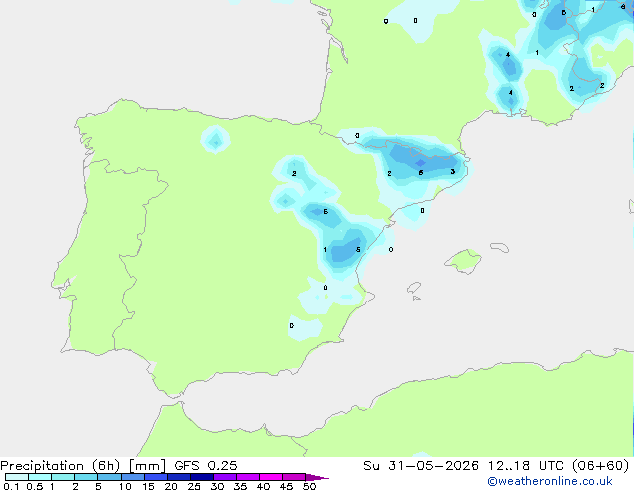This screenshot has width=634, height=490.
Task: Select the 45–50 mm legend swatch
Action: (294, 477)
